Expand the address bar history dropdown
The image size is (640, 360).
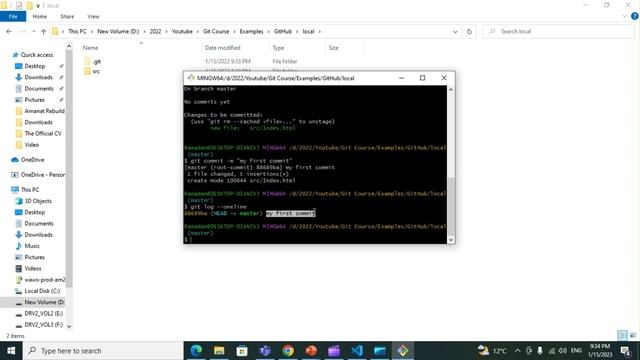(455, 31)
